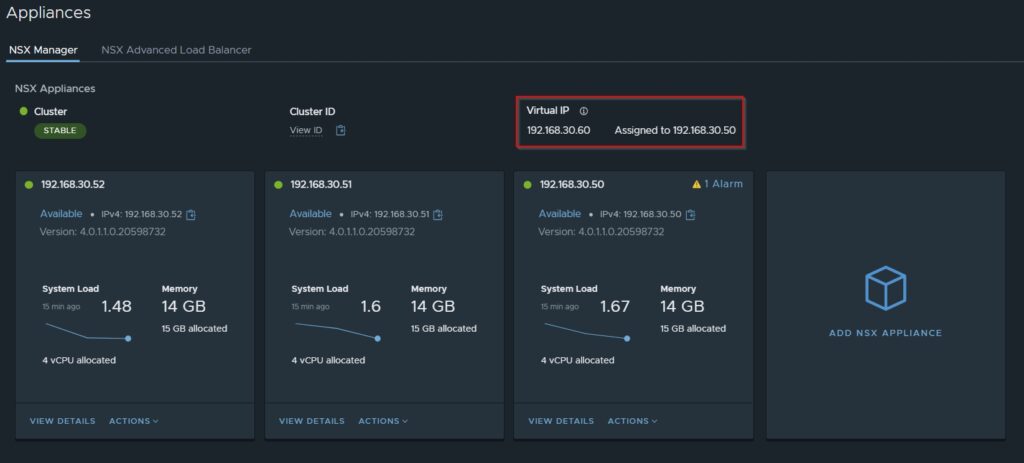Image resolution: width=1024 pixels, height=463 pixels.
Task: Click the green status dot of 192.168.30.52
Action: point(29,185)
